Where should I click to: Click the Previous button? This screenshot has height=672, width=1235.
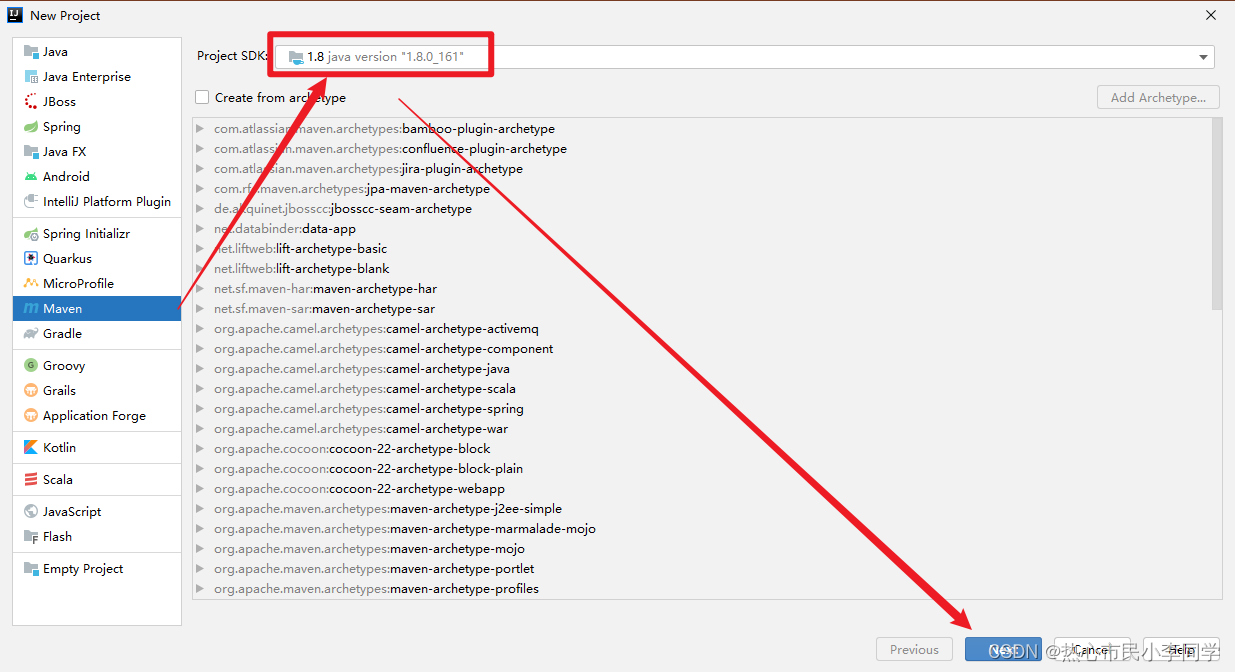coord(914,650)
